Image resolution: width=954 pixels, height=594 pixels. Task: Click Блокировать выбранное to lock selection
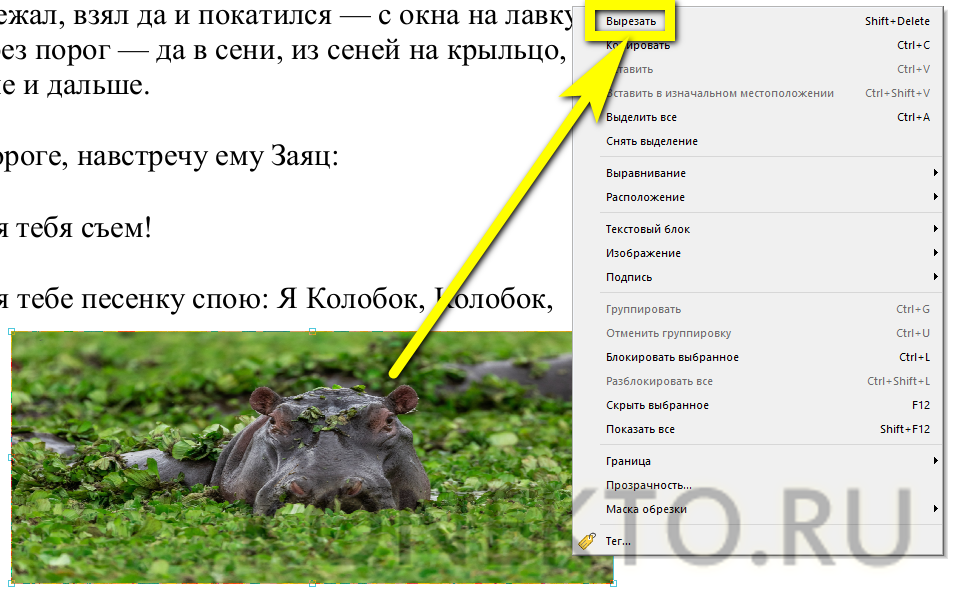pyautogui.click(x=672, y=357)
